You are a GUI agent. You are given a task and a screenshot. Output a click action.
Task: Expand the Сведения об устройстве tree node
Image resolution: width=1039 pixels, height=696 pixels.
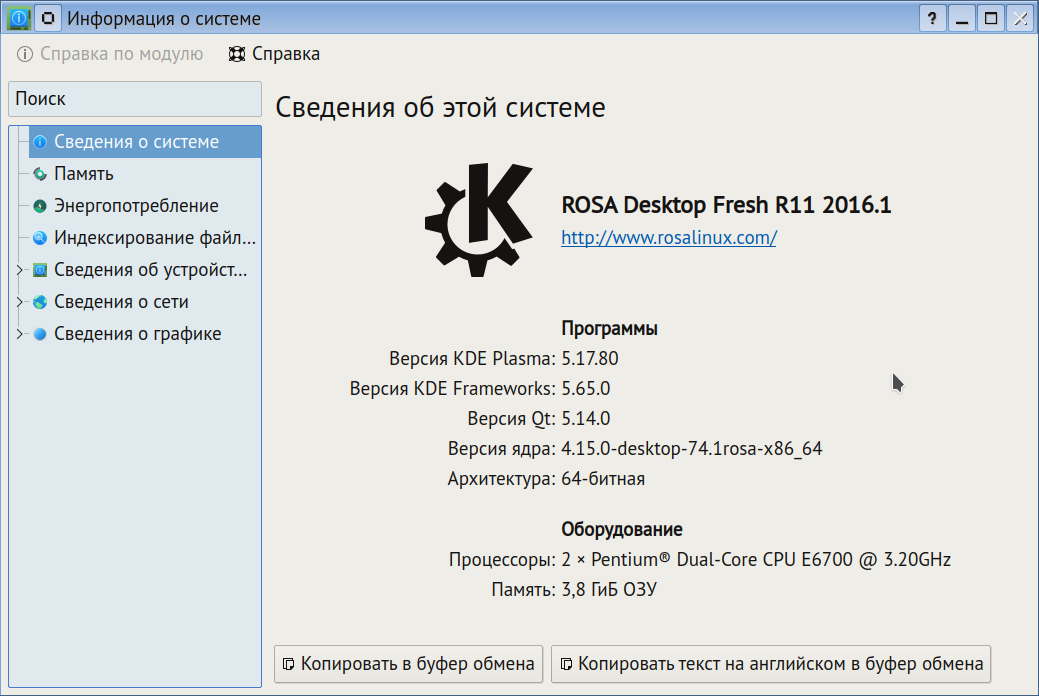tap(19, 270)
